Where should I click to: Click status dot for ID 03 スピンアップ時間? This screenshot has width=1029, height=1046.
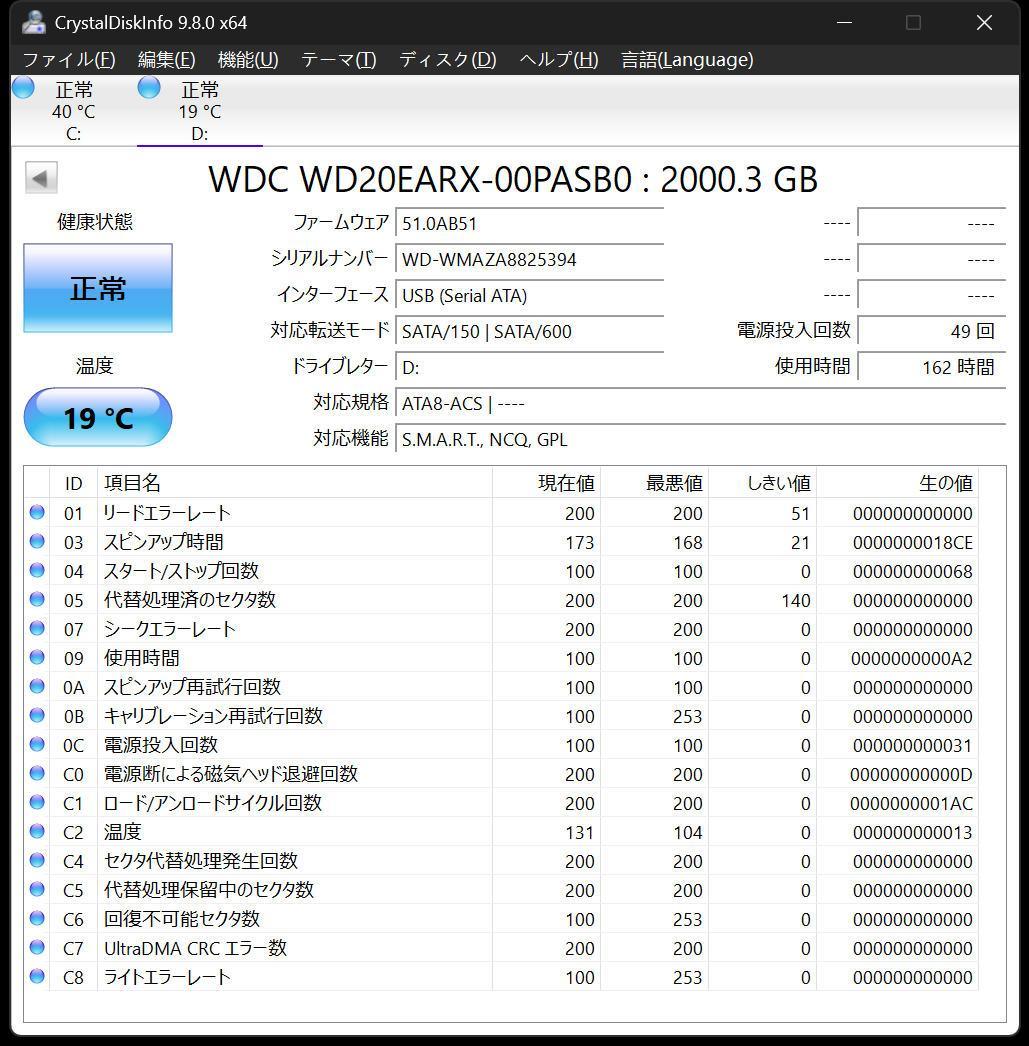click(x=37, y=541)
